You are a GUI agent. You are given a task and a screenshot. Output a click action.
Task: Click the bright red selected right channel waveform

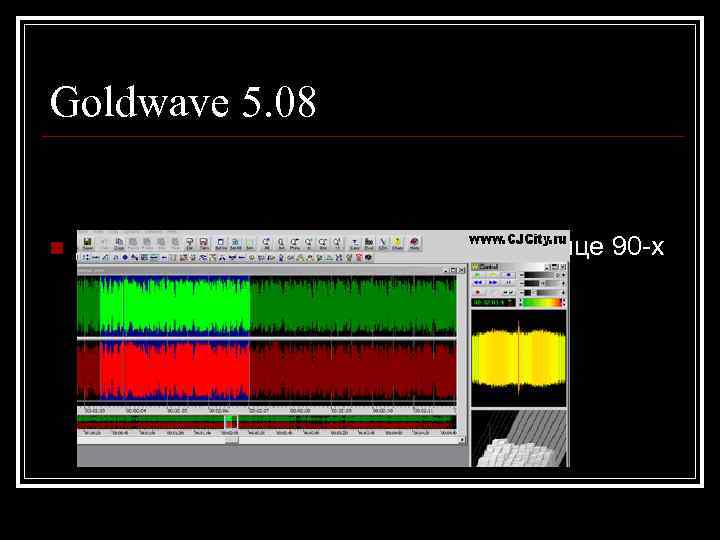point(175,371)
